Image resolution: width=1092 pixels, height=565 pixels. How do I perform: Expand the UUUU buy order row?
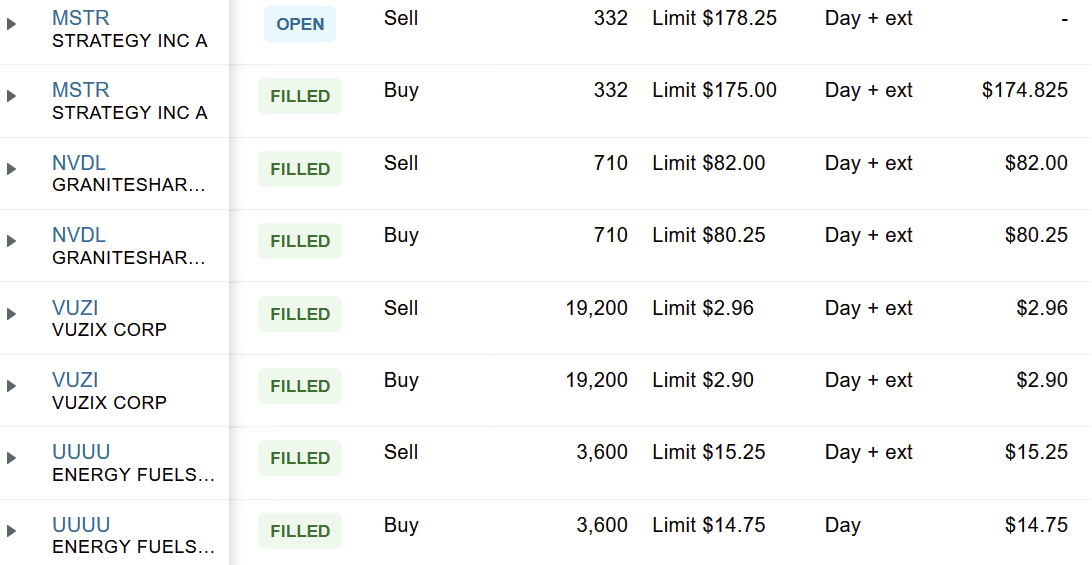[11, 531]
